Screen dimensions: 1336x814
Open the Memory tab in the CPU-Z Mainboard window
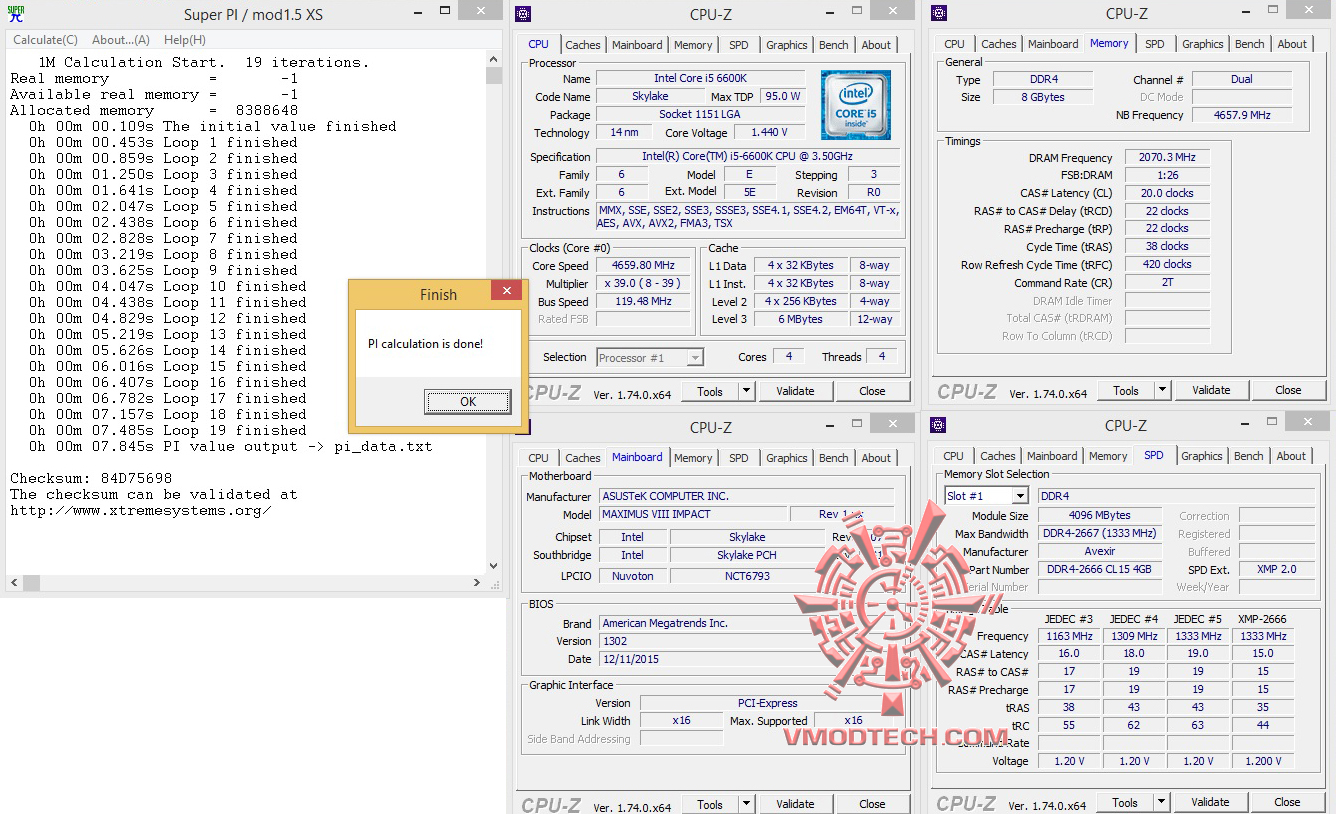pyautogui.click(x=693, y=458)
